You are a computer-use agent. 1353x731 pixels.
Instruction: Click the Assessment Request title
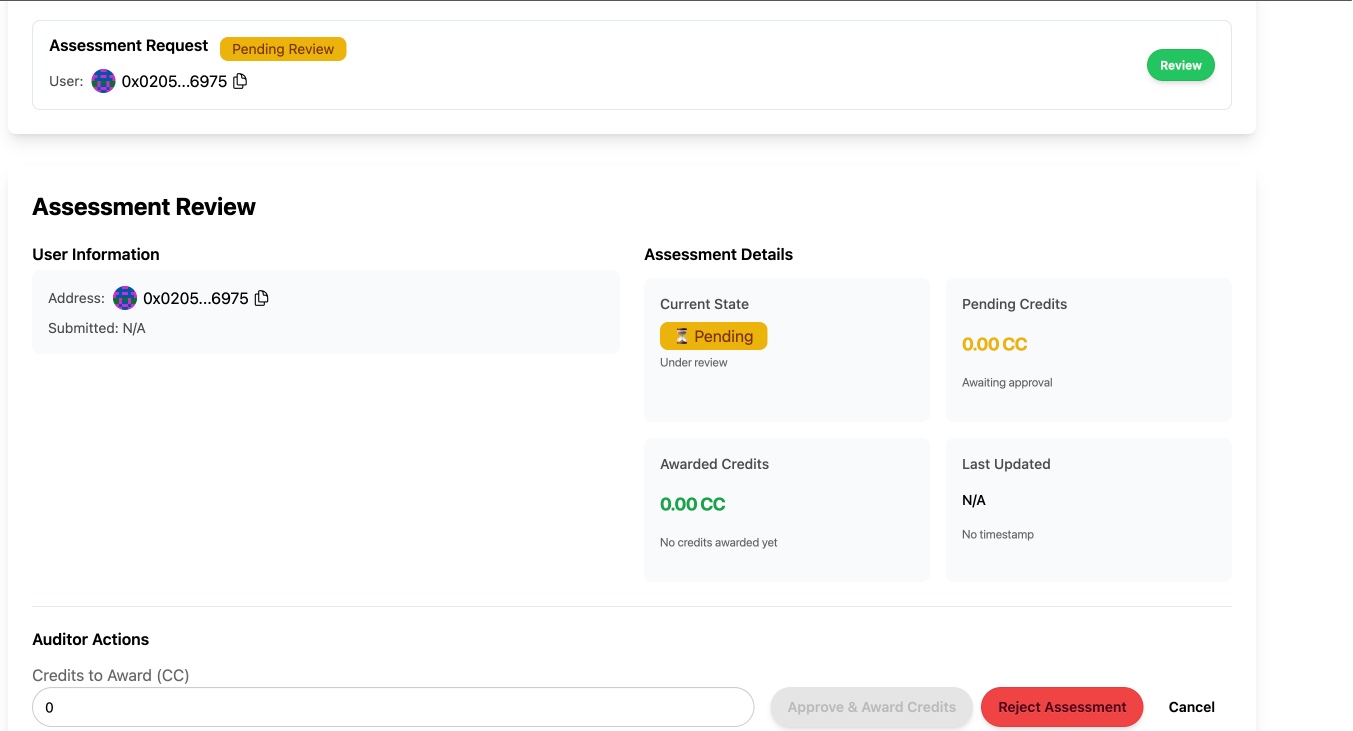click(x=128, y=46)
